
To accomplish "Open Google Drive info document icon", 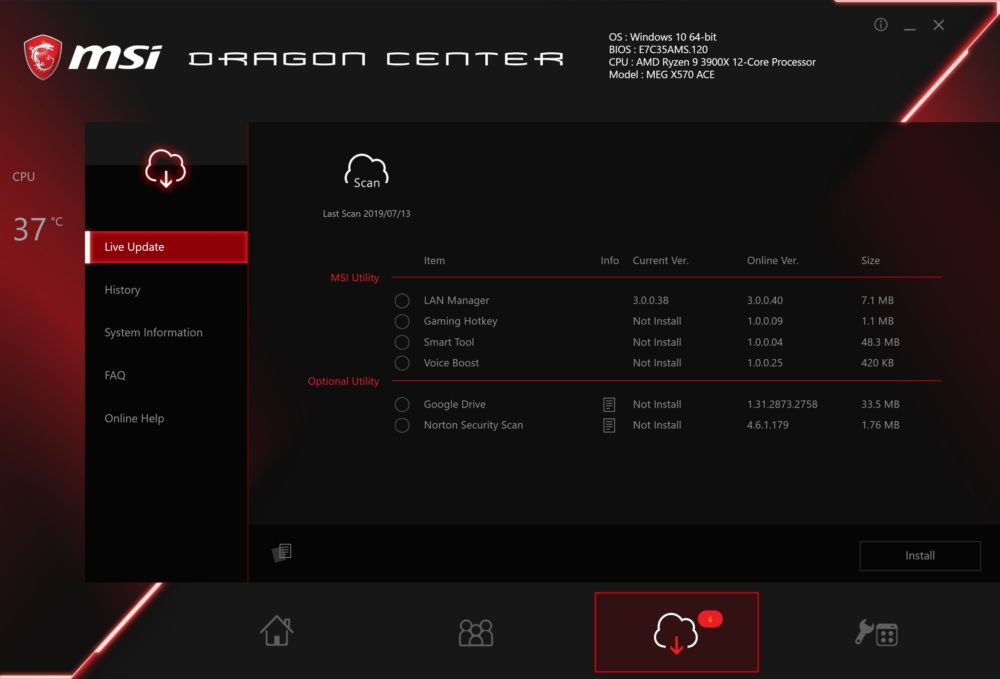I will click(609, 404).
